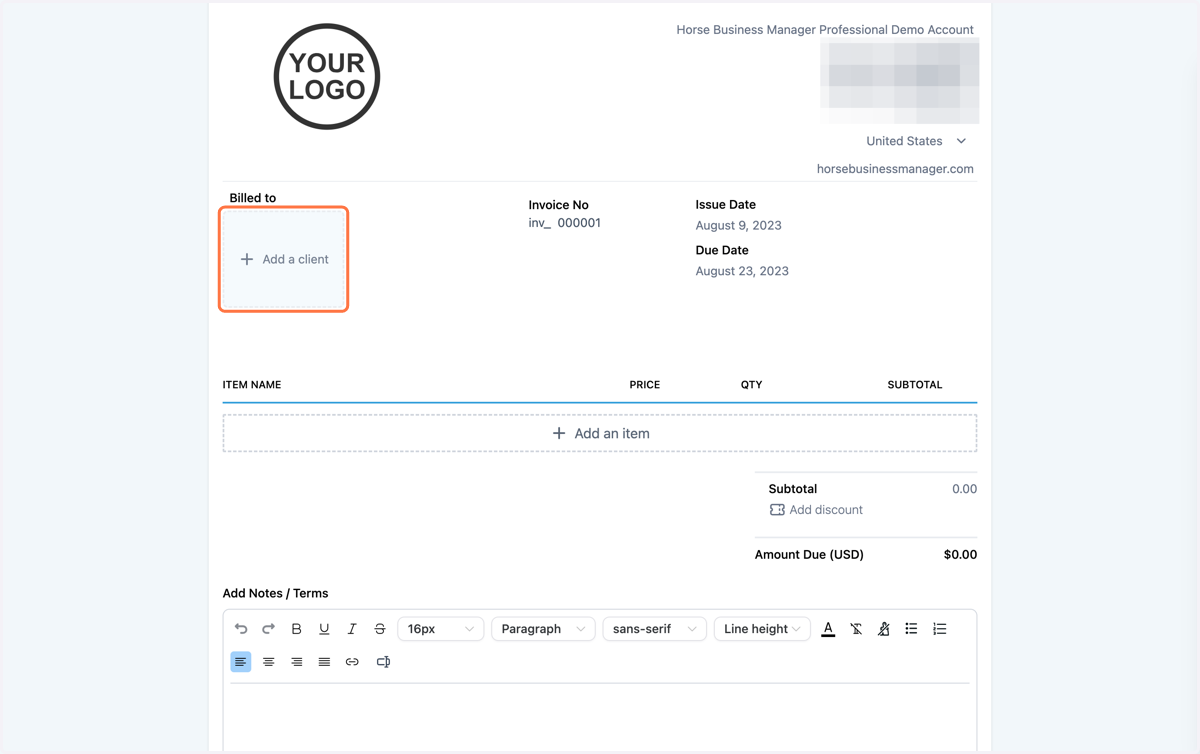Image resolution: width=1200 pixels, height=754 pixels.
Task: Click the plus icon in Add an item
Action: click(x=559, y=434)
